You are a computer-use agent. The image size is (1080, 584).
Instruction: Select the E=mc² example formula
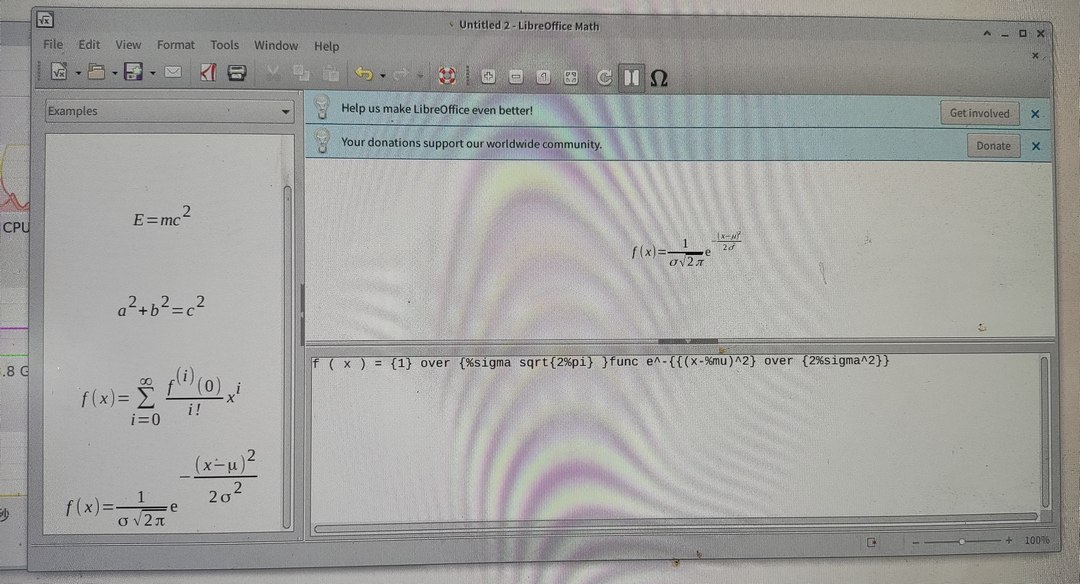[x=162, y=218]
